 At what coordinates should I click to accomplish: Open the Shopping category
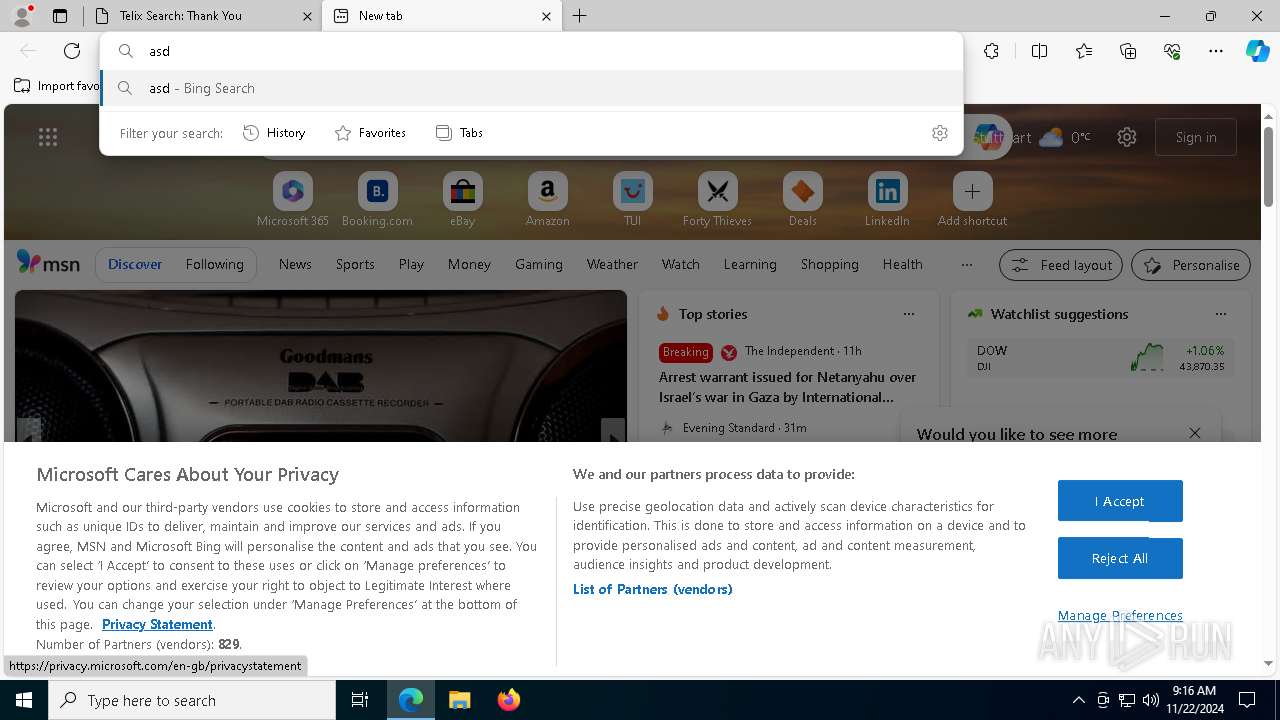click(x=830, y=265)
